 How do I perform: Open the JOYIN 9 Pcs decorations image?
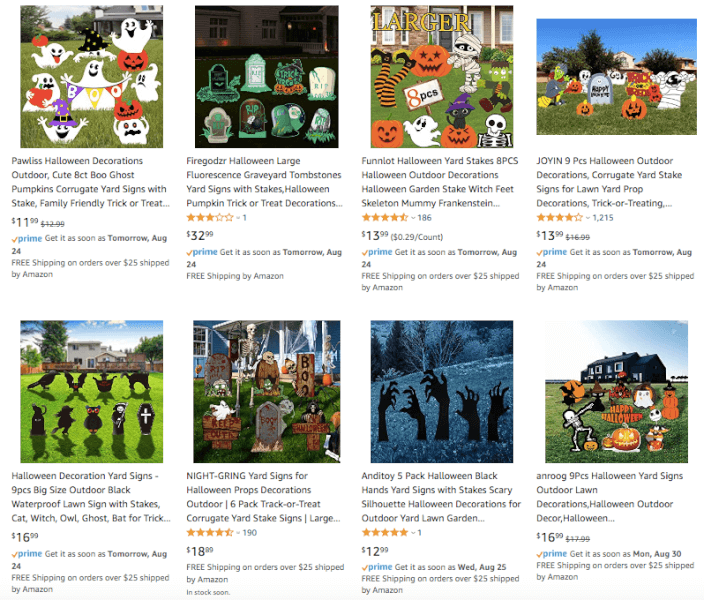coord(616,76)
